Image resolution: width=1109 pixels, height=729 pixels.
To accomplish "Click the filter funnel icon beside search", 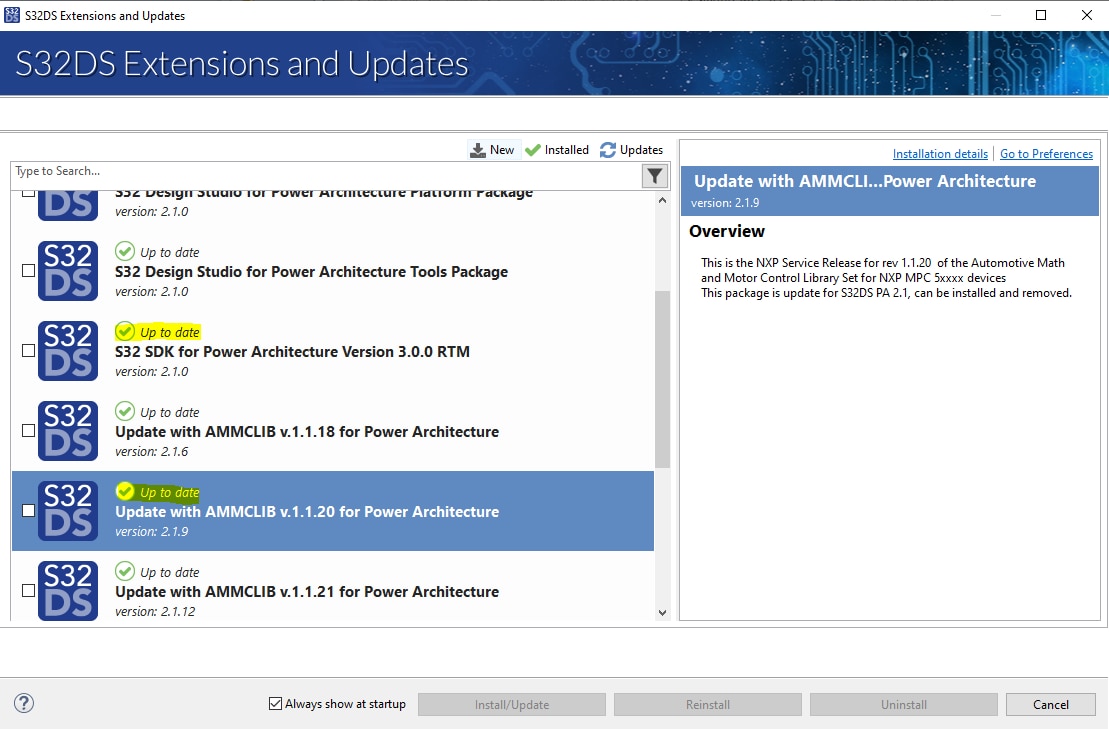I will [654, 176].
